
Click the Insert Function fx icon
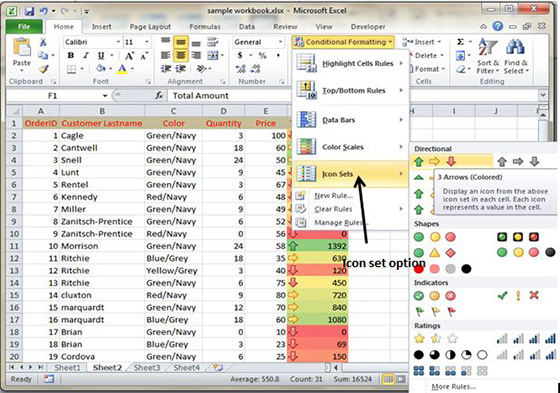(159, 95)
